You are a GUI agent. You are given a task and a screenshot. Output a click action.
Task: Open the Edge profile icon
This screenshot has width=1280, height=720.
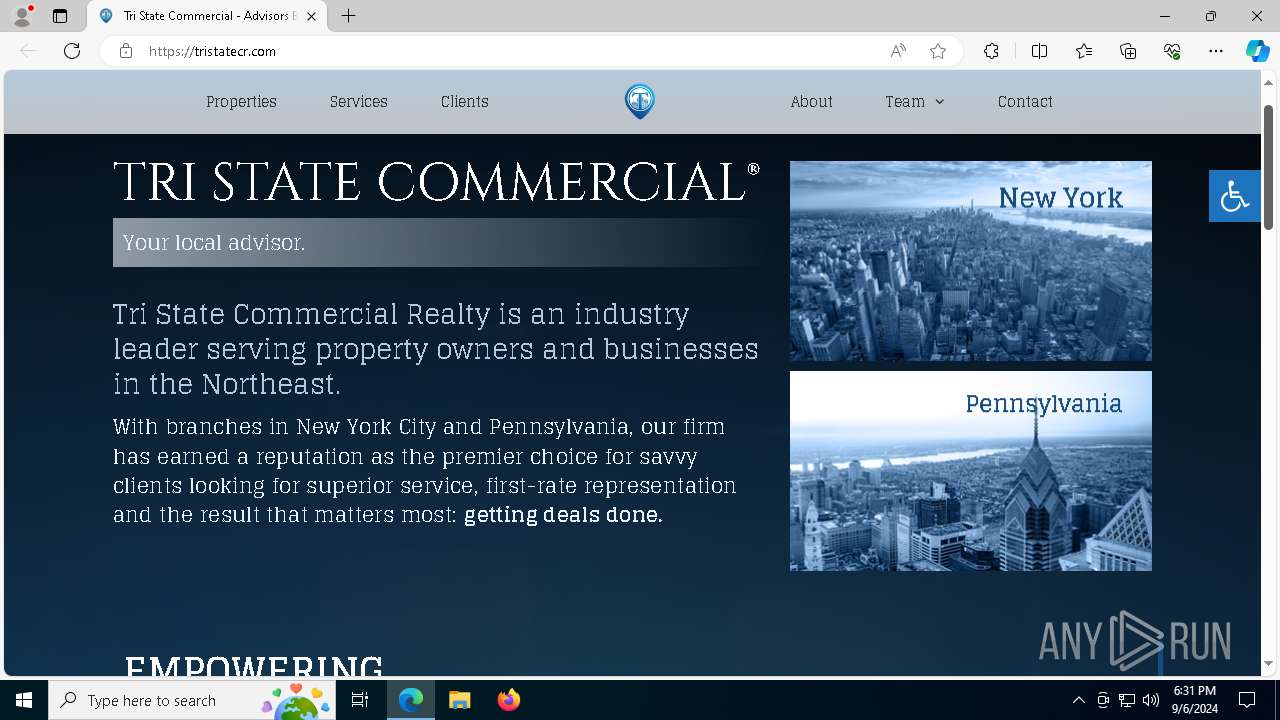[x=22, y=16]
